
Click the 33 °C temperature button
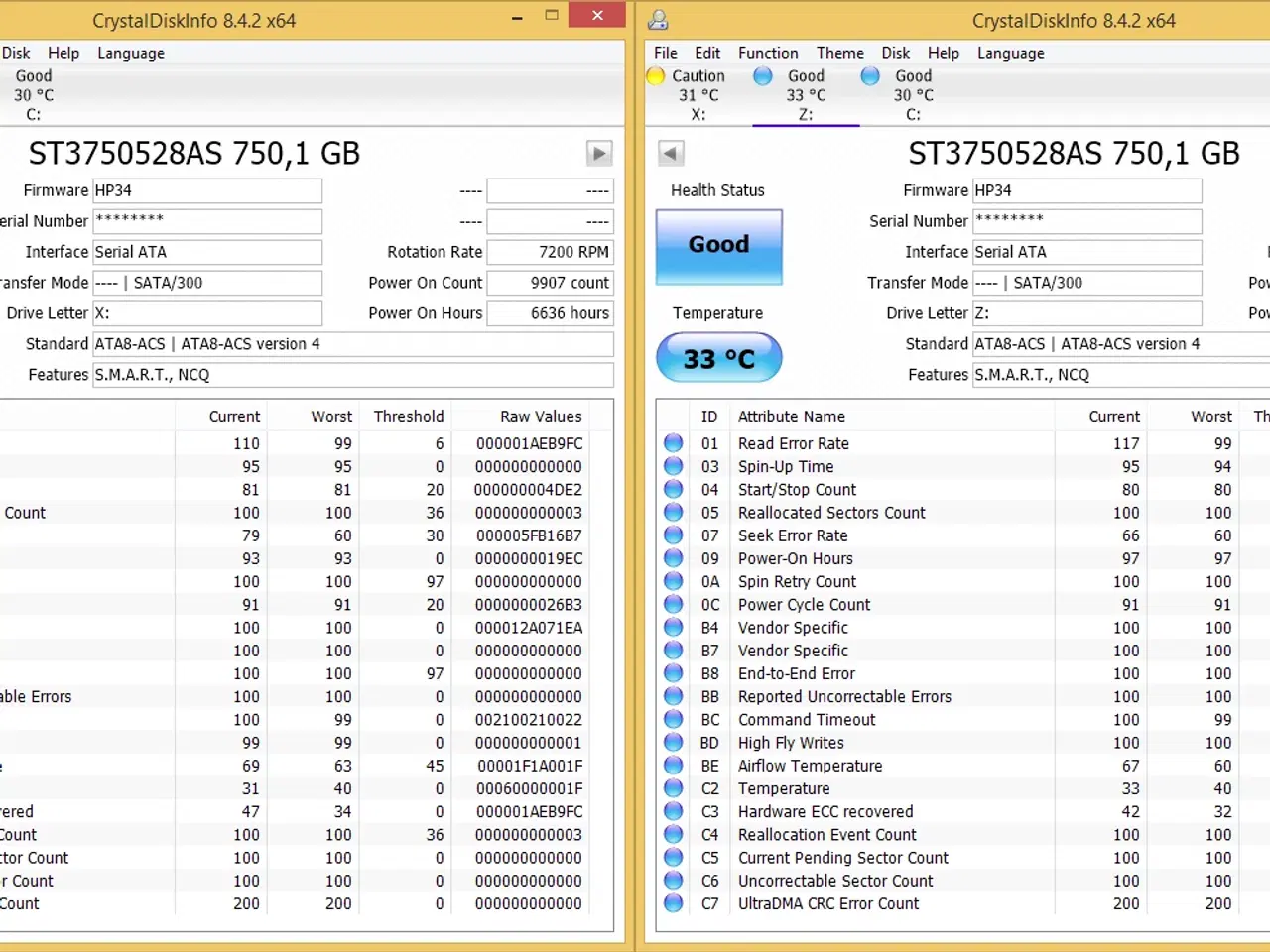click(718, 358)
